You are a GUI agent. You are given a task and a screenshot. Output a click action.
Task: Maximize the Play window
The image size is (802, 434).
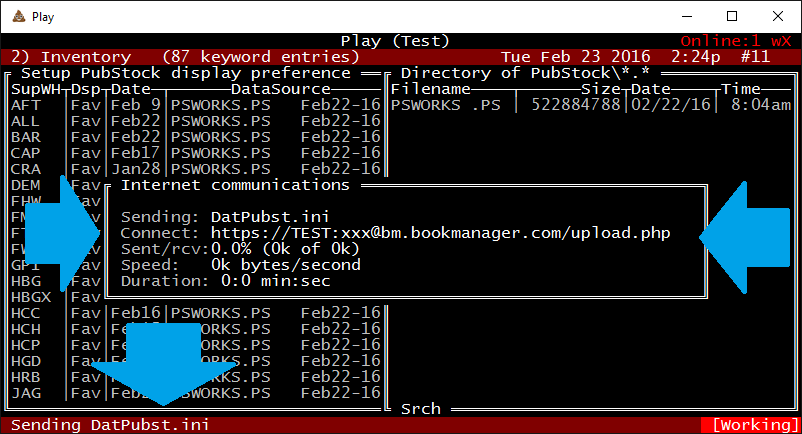[732, 16]
